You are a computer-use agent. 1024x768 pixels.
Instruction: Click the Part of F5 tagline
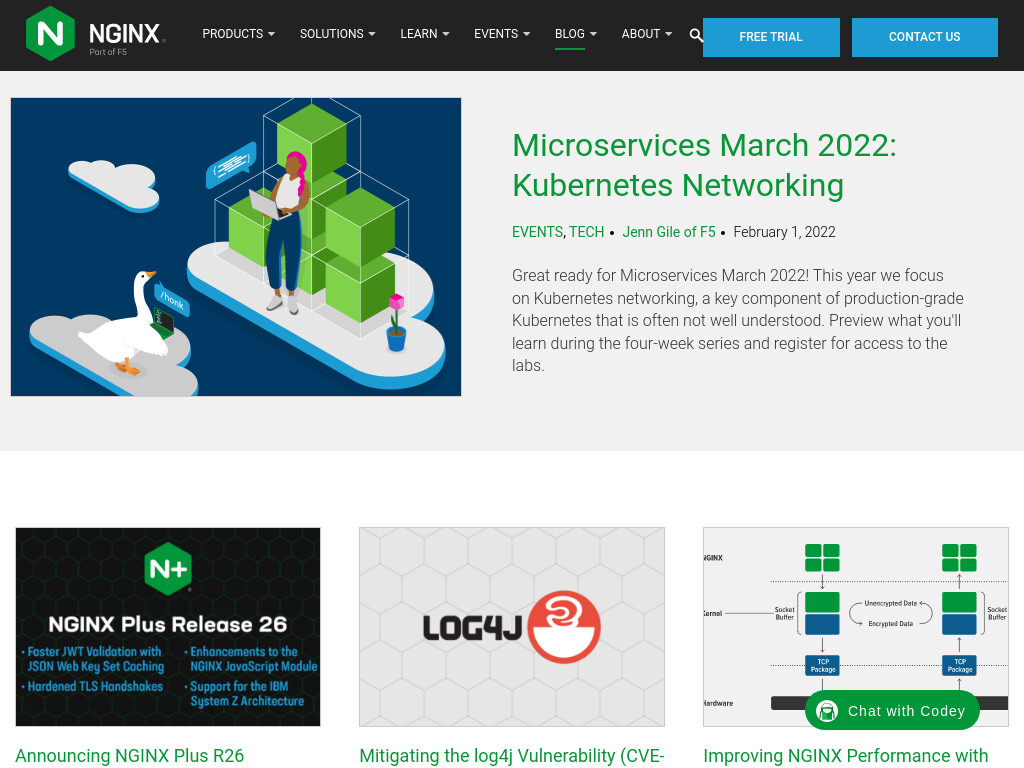(108, 52)
